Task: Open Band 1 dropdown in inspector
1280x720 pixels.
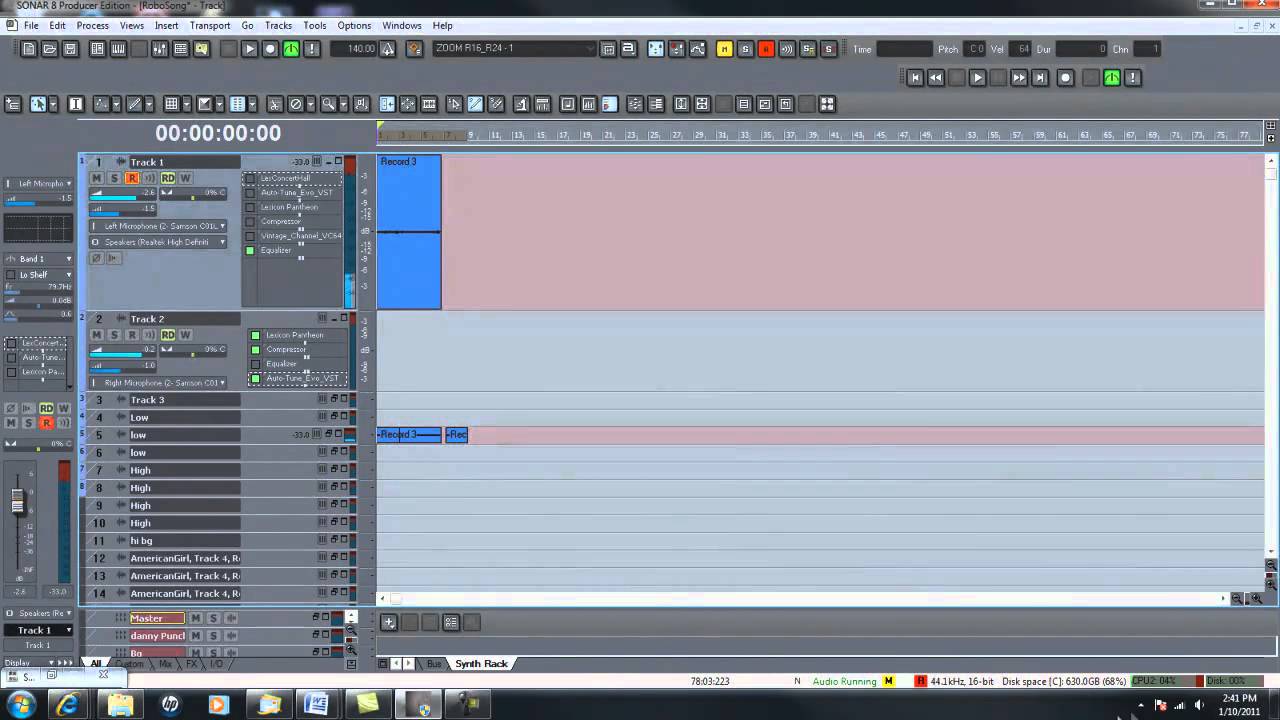Action: [x=38, y=259]
